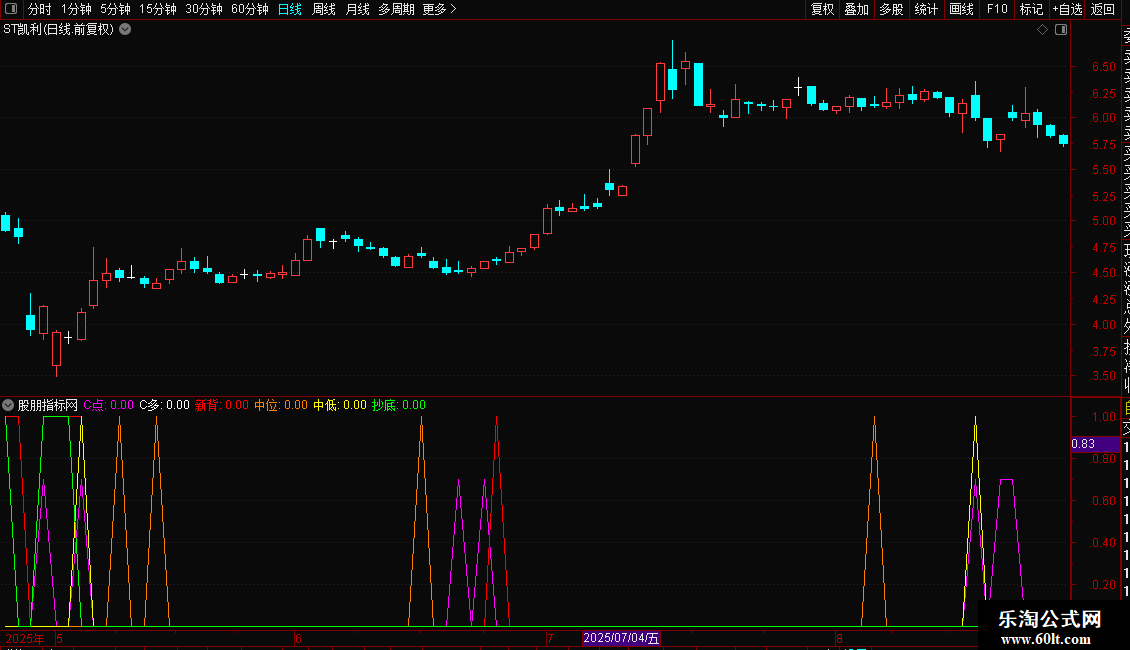Select the 60分钟 period
The image size is (1130, 650).
[250, 9]
